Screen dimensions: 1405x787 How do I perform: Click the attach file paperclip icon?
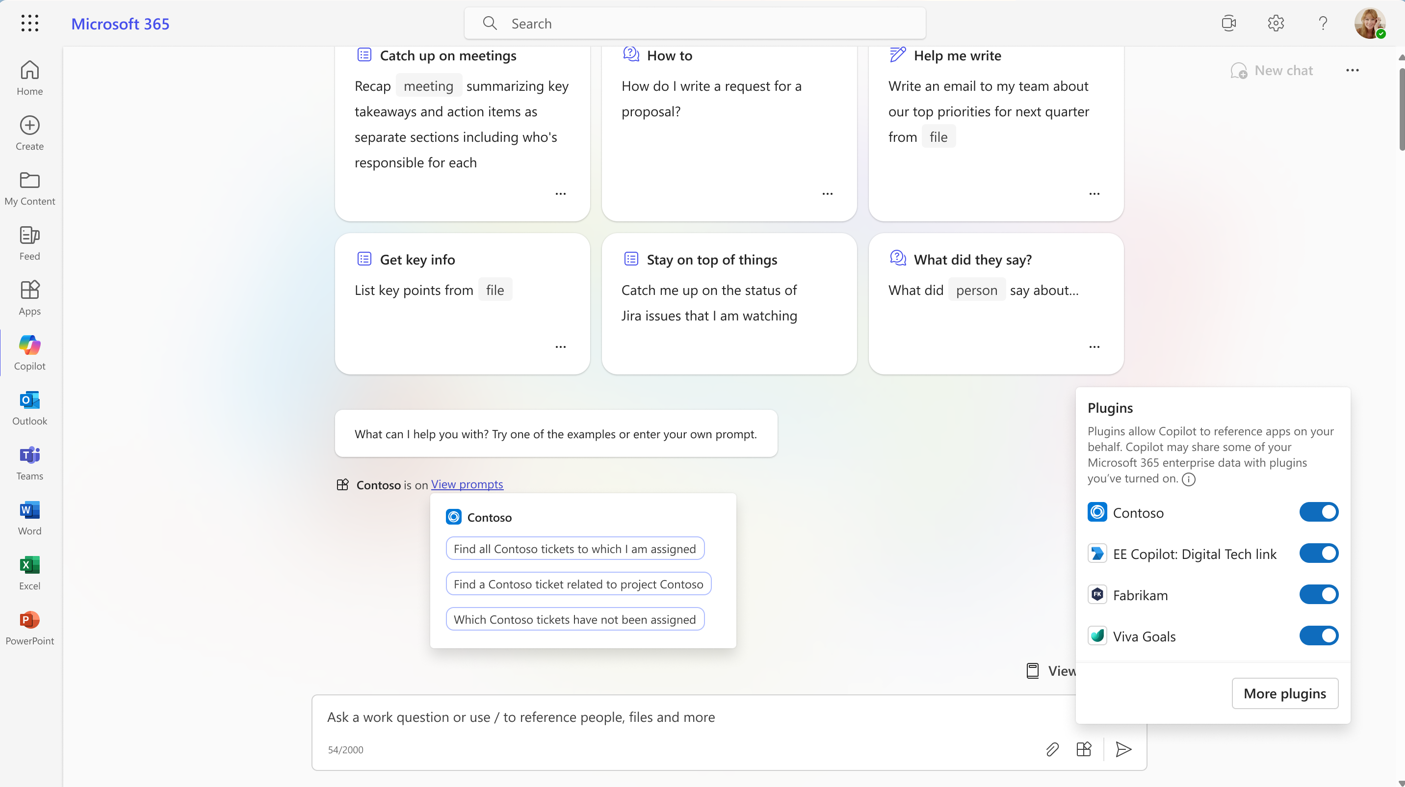pos(1052,749)
